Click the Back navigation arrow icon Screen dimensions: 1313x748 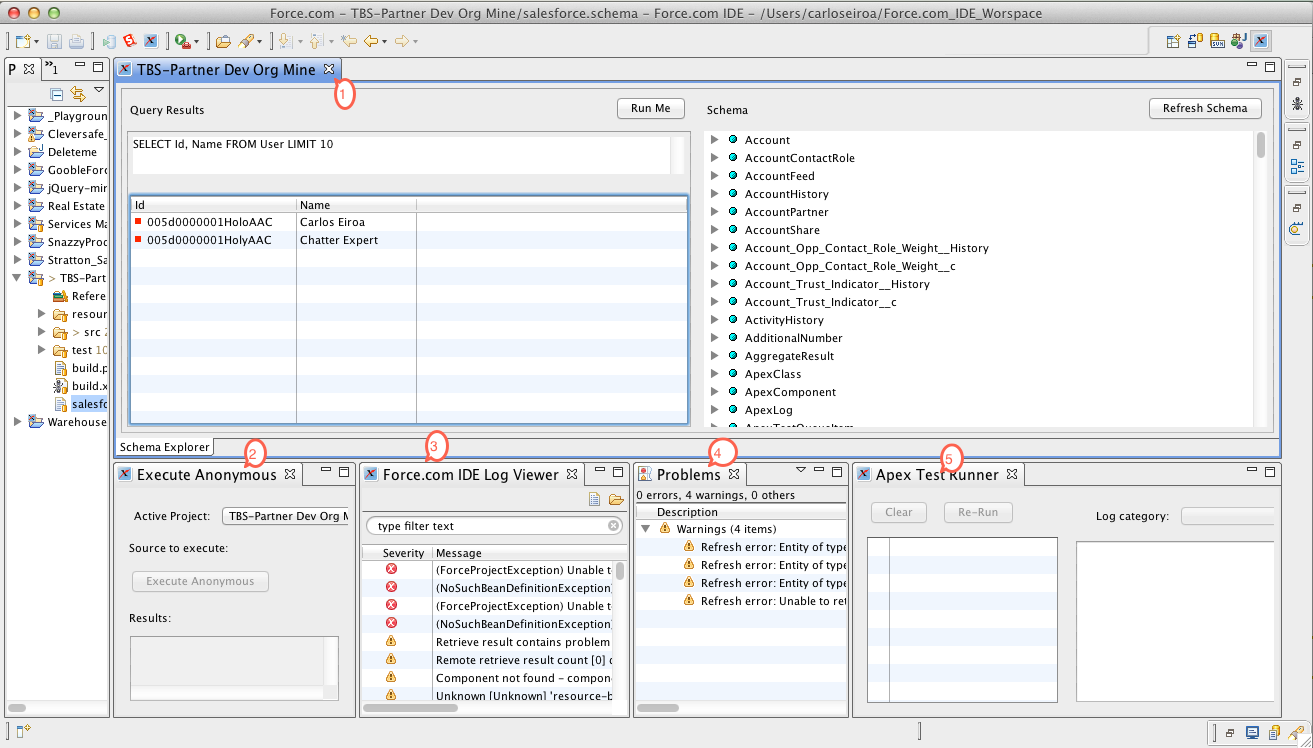(371, 41)
